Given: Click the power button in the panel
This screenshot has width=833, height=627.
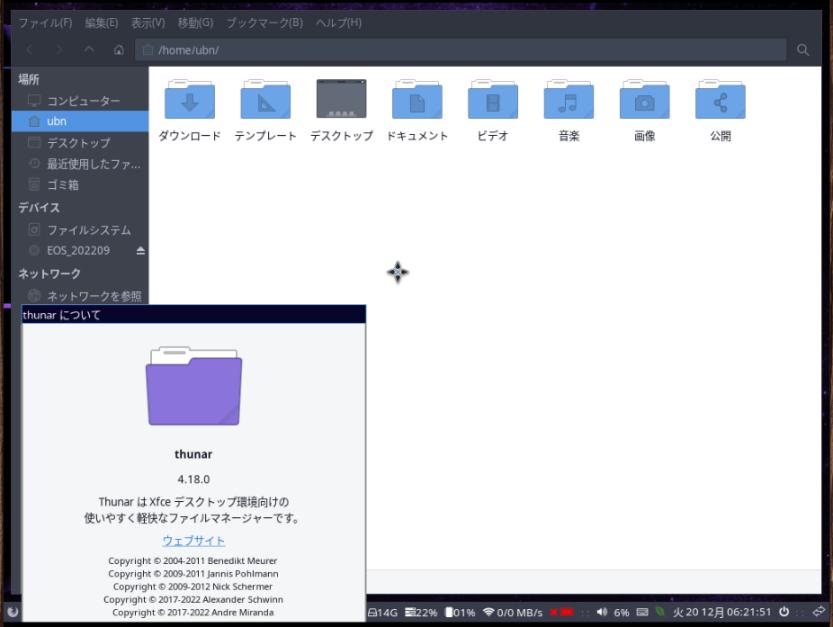Looking at the screenshot, I should [x=784, y=612].
